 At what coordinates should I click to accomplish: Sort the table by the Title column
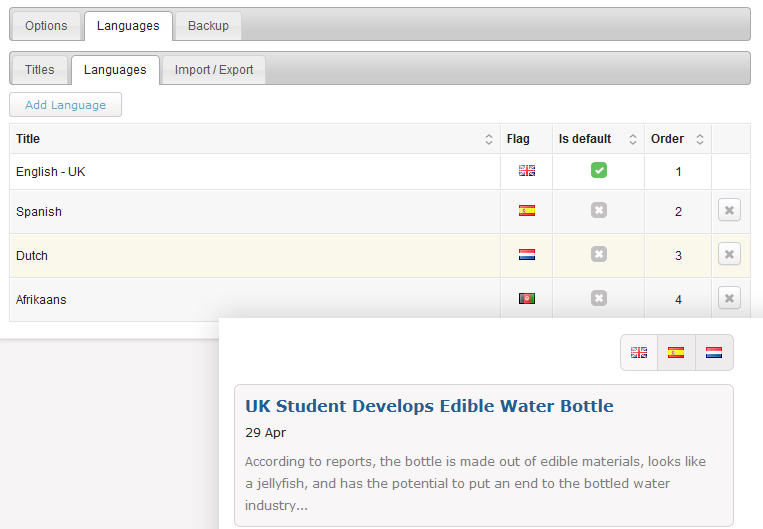coord(489,139)
